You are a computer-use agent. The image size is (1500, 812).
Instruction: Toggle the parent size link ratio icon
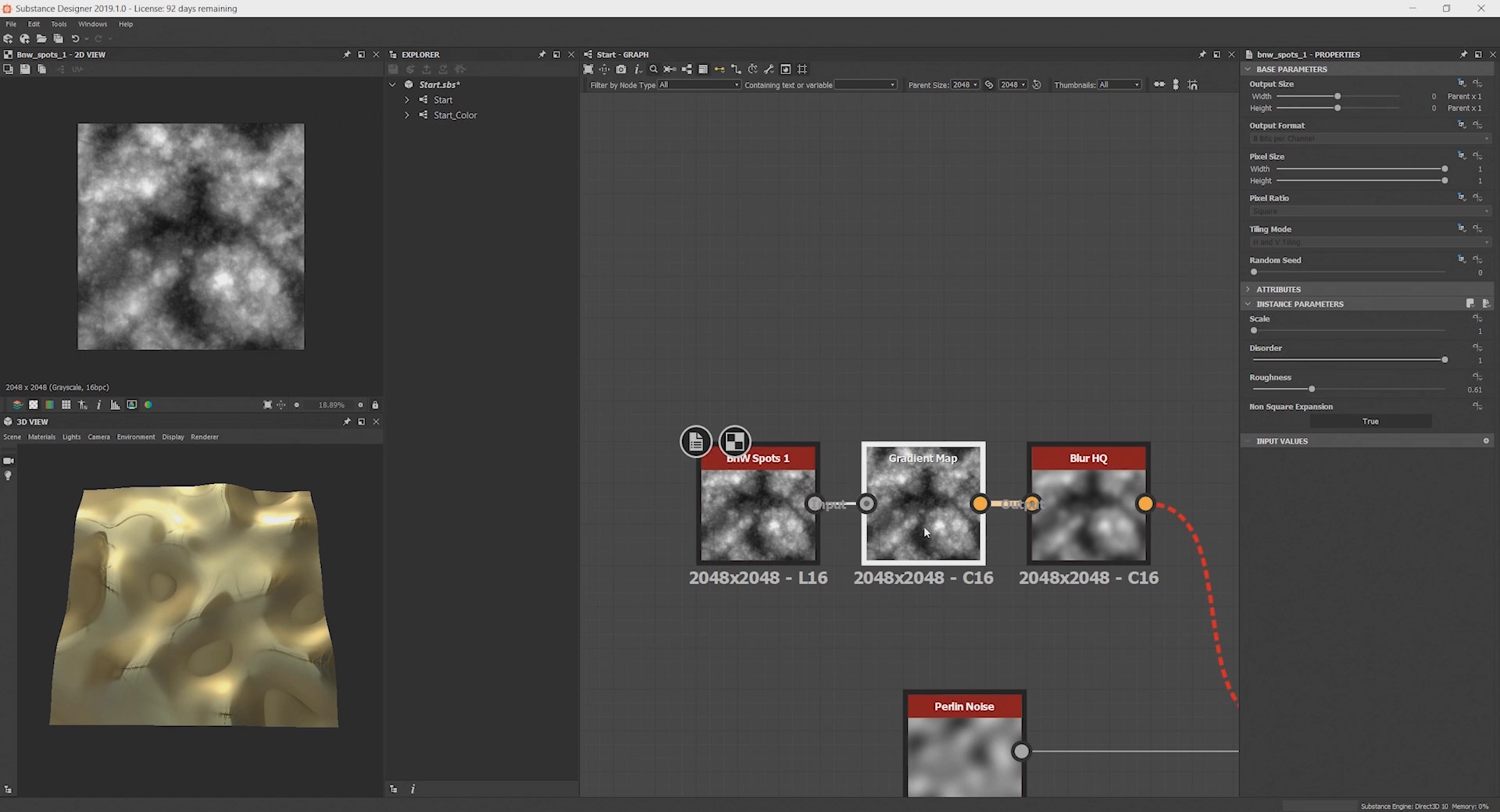point(989,84)
